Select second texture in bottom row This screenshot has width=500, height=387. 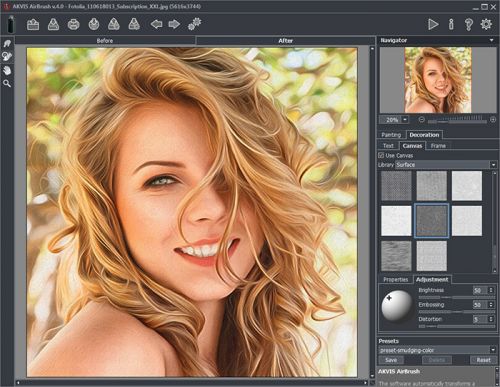click(x=432, y=256)
